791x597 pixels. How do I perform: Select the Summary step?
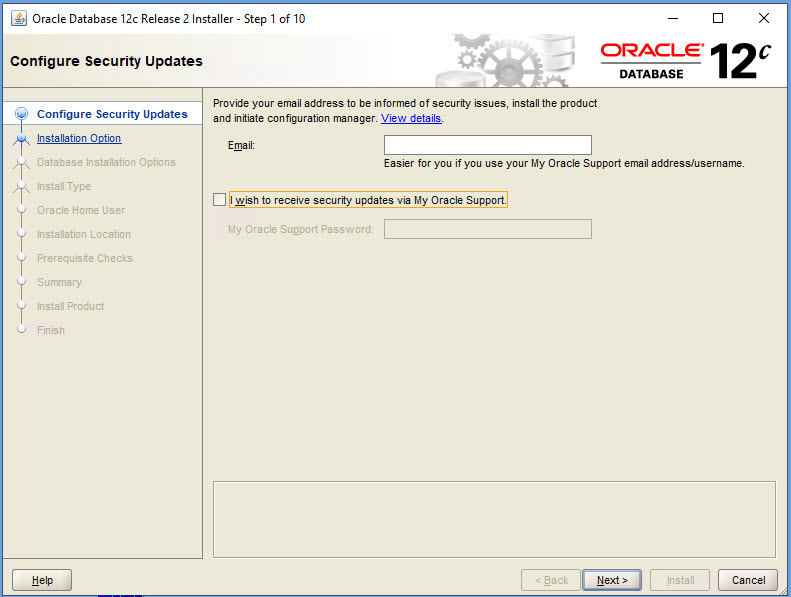point(59,282)
